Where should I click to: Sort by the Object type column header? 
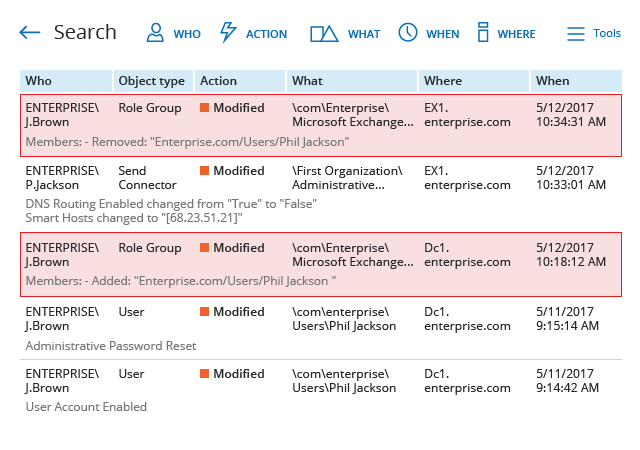pyautogui.click(x=154, y=81)
